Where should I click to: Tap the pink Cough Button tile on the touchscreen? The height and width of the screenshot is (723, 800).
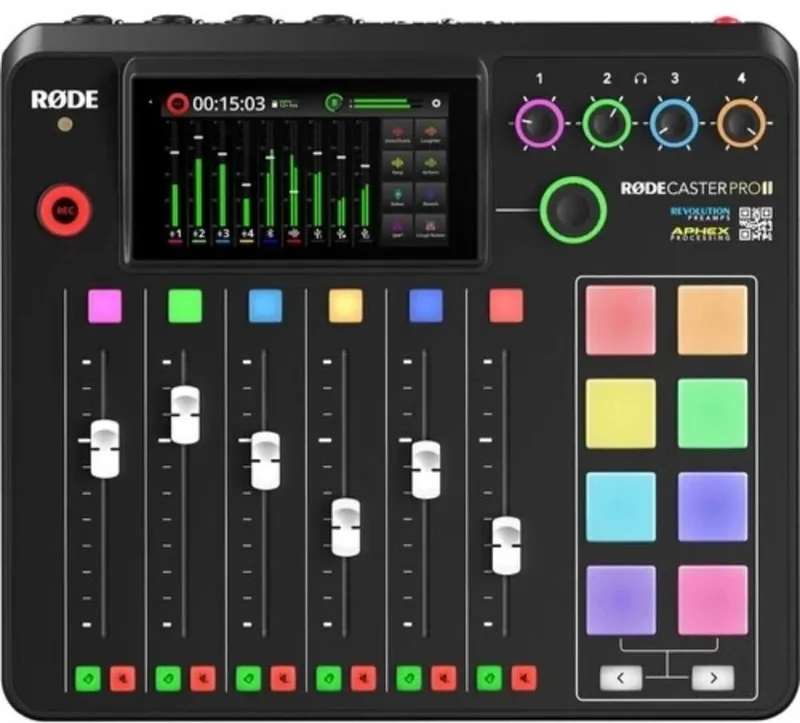click(430, 229)
